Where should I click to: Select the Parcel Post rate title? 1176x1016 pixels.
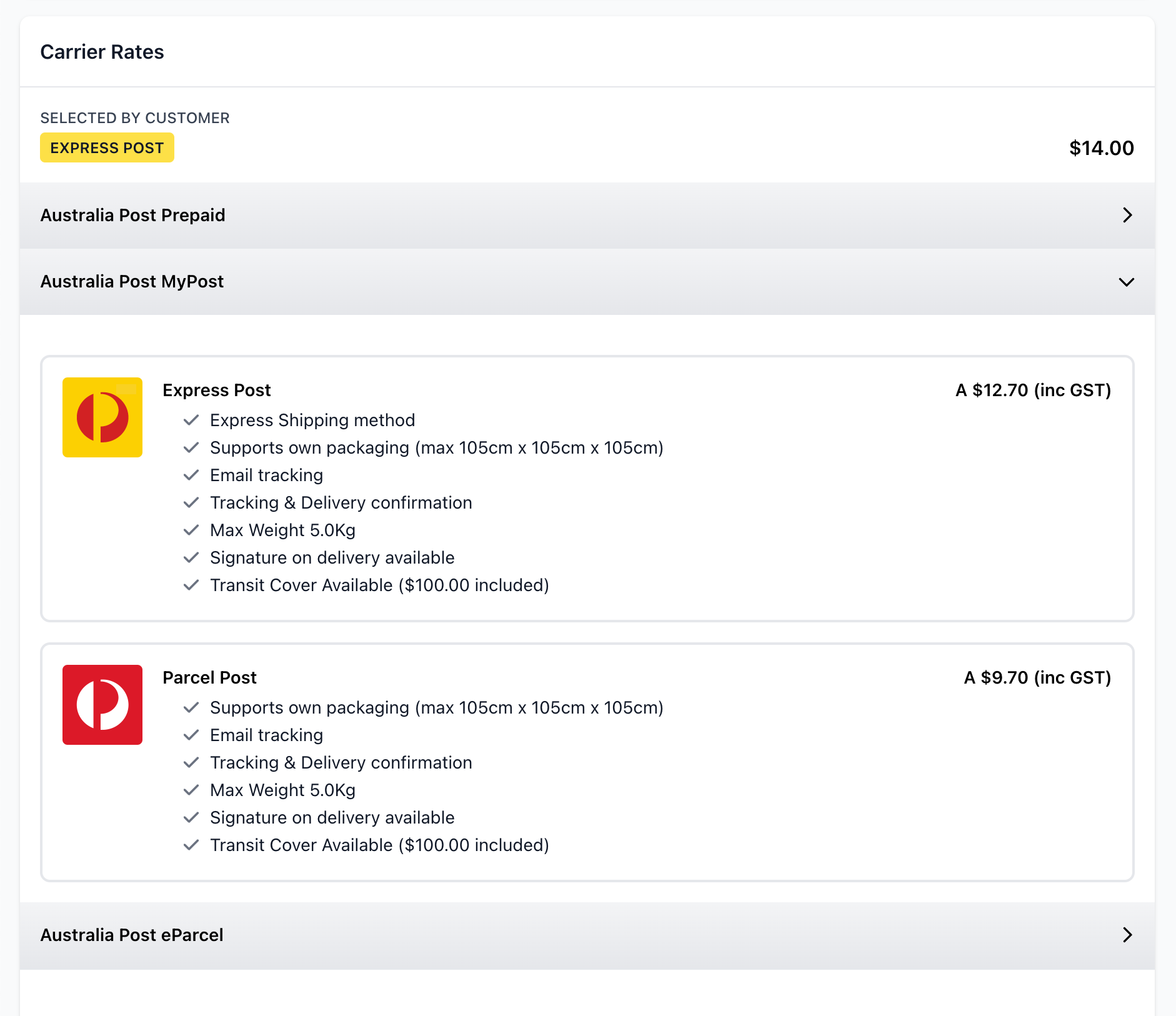209,677
